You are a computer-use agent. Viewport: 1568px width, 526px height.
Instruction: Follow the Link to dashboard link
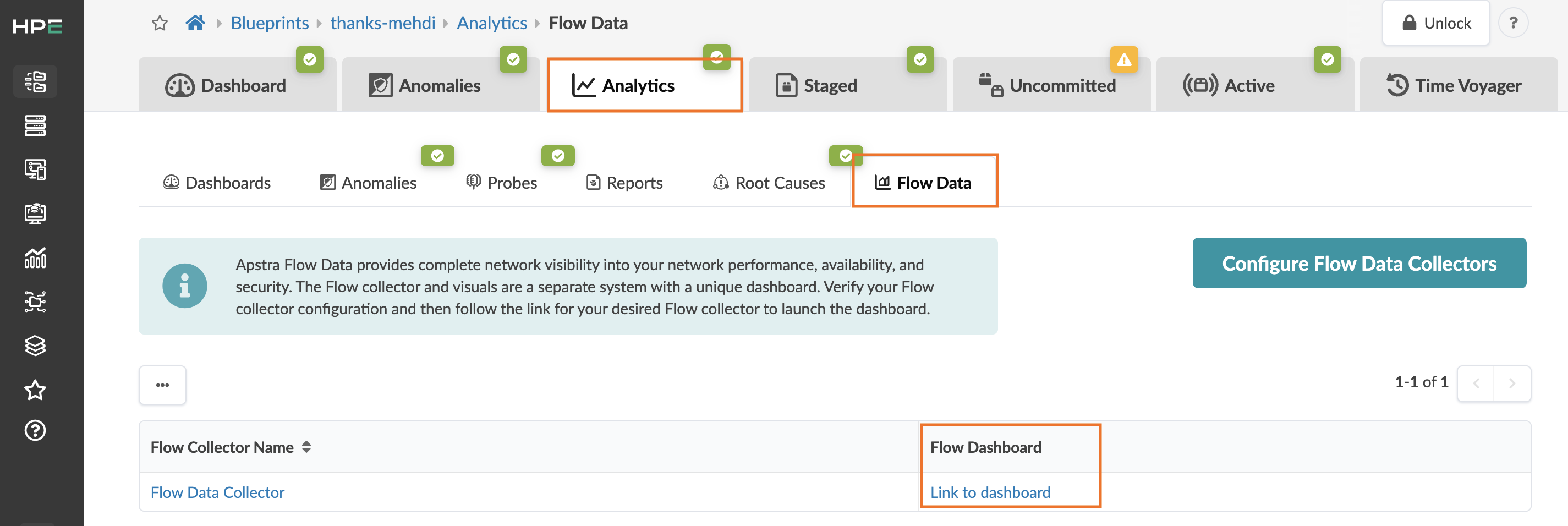(990, 492)
